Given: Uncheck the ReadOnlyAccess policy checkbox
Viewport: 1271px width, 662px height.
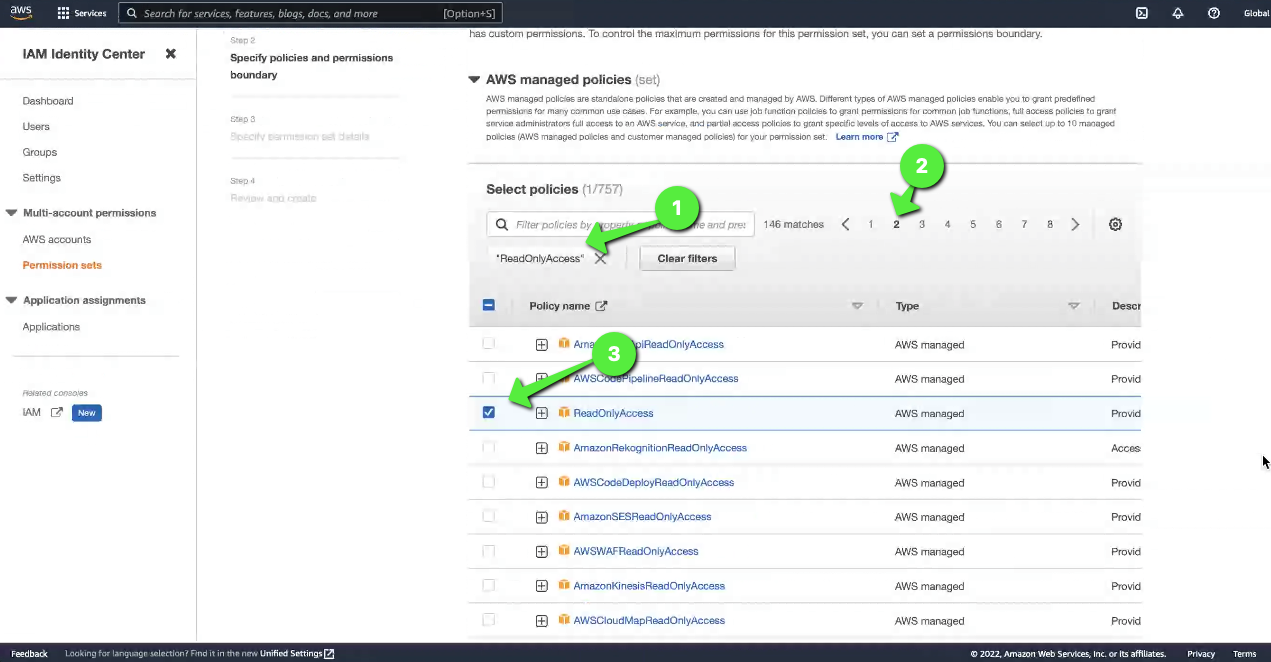Looking at the screenshot, I should (x=489, y=412).
